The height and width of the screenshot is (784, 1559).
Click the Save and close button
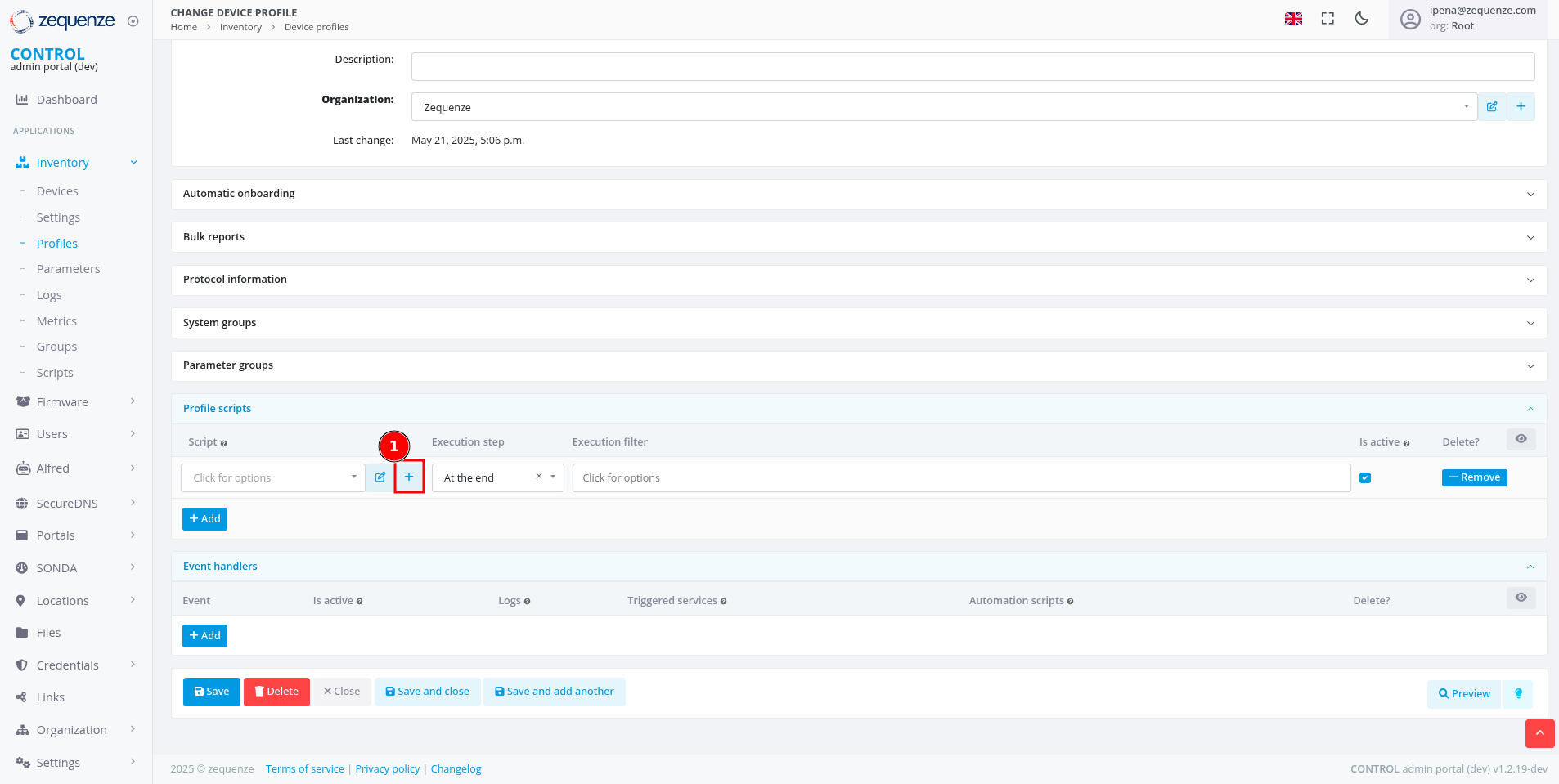coord(427,692)
